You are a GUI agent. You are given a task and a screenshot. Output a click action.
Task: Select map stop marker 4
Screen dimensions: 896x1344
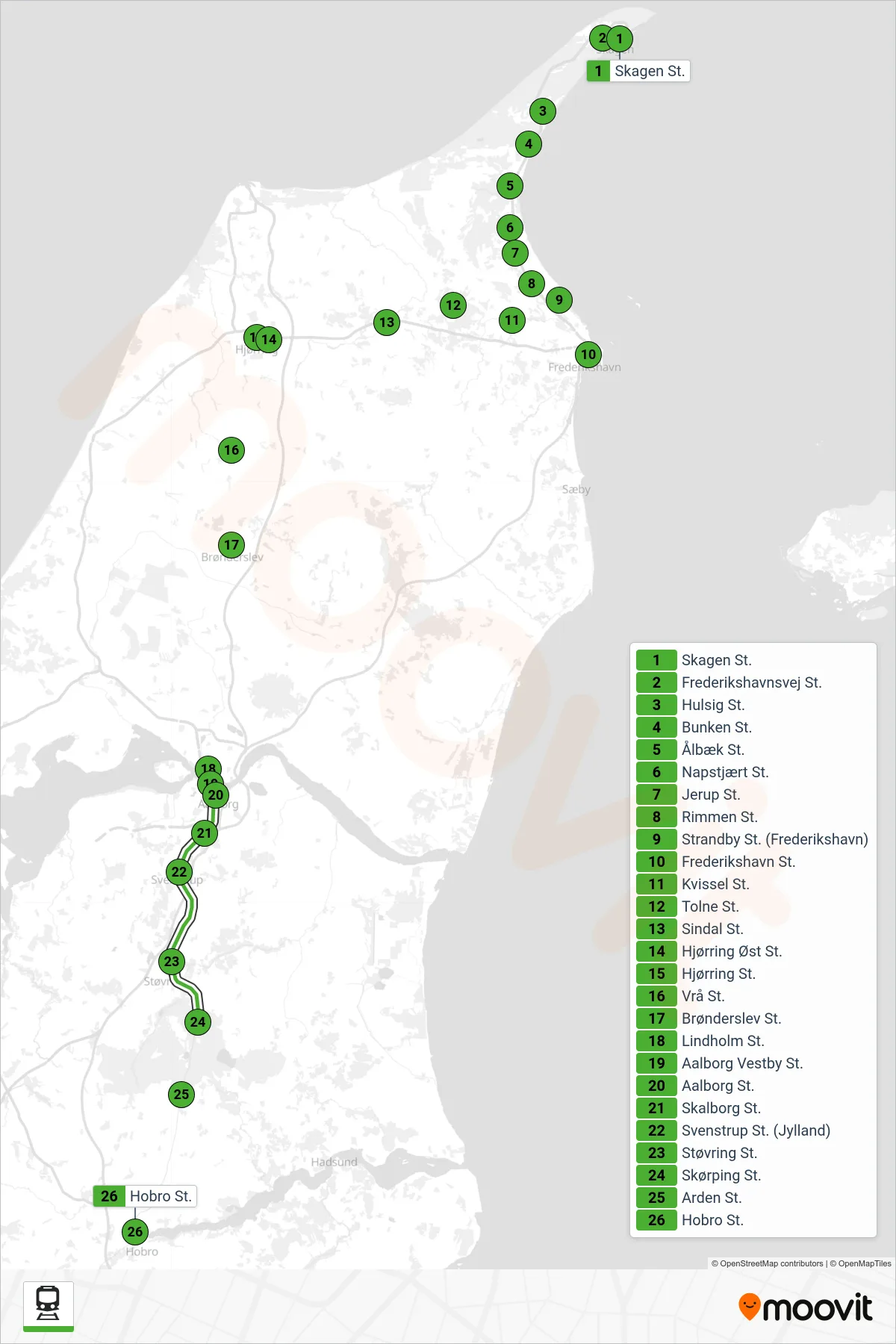coord(529,144)
